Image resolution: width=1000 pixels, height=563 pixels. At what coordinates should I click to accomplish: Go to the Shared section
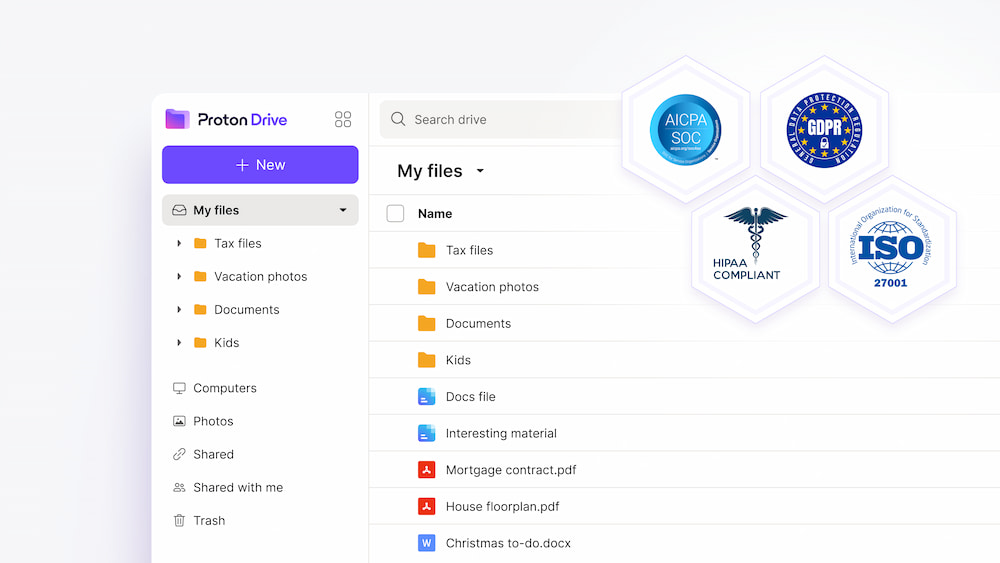(x=213, y=454)
